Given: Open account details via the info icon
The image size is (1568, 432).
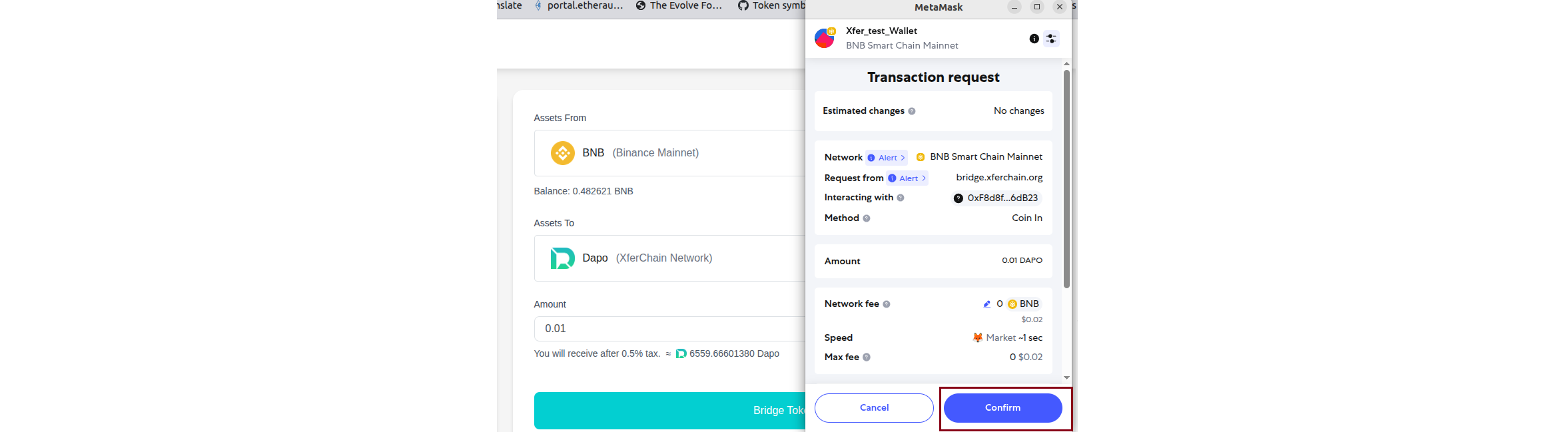Looking at the screenshot, I should pos(1034,39).
